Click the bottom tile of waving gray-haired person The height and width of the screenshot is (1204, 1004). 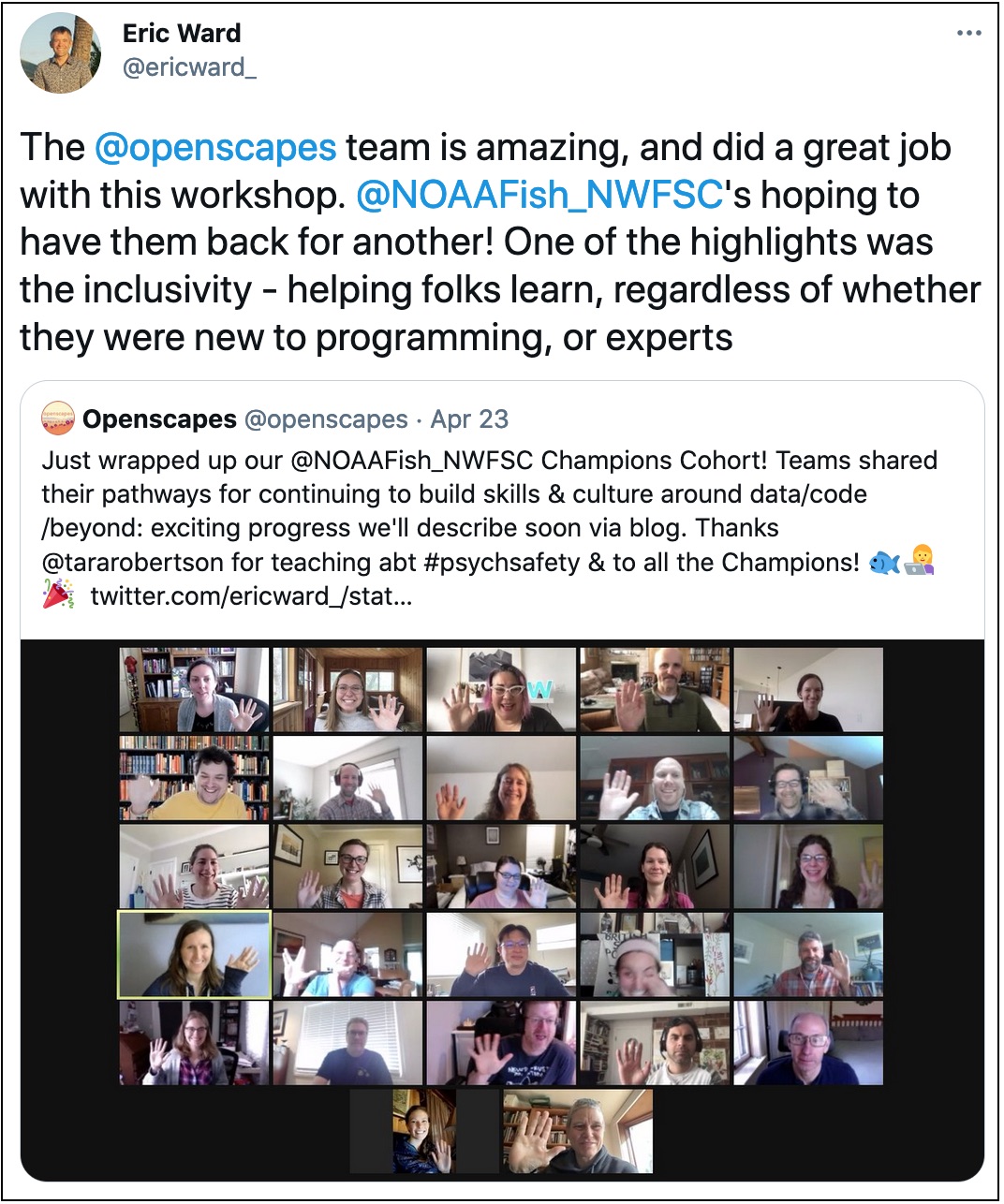pyautogui.click(x=578, y=1130)
